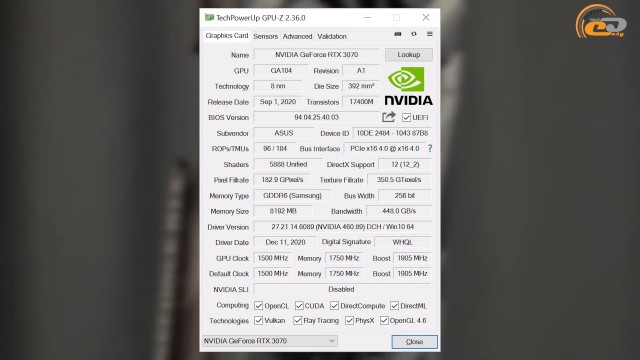
Task: Click the DirectX Support value 12 (12_2)
Action: coord(405,164)
